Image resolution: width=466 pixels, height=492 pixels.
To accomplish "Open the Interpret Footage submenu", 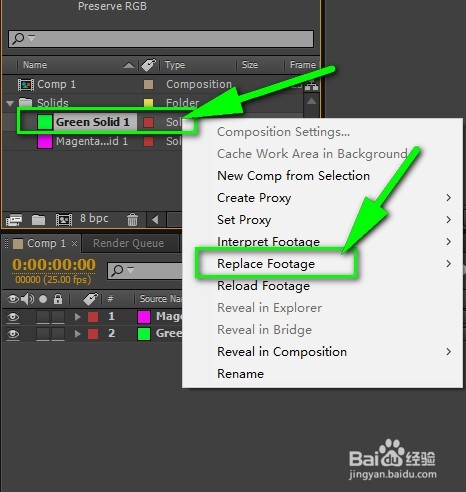I will pyautogui.click(x=322, y=242).
